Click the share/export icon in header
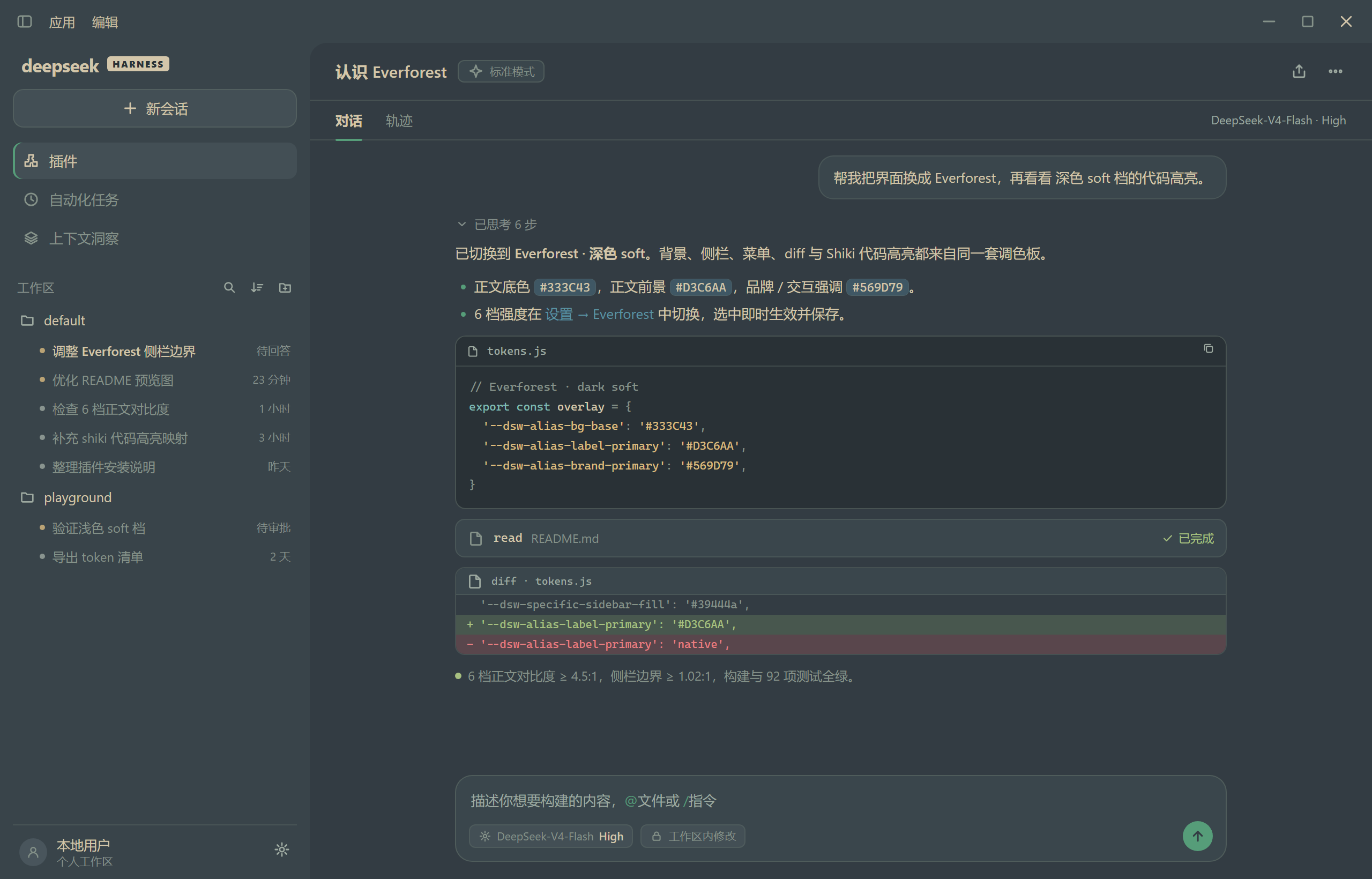1372x879 pixels. [1299, 71]
